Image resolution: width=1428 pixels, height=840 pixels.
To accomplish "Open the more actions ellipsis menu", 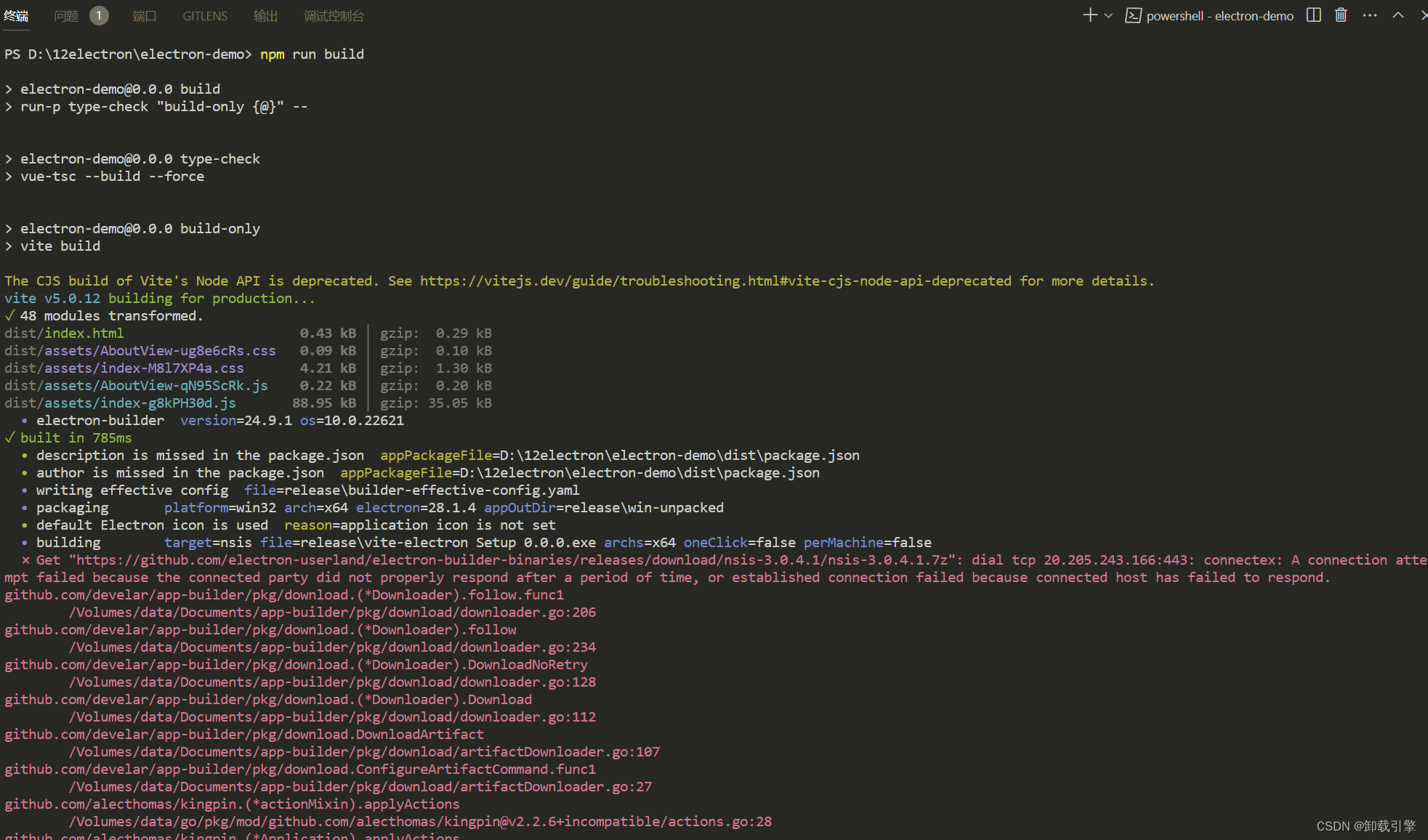I will 1370,15.
